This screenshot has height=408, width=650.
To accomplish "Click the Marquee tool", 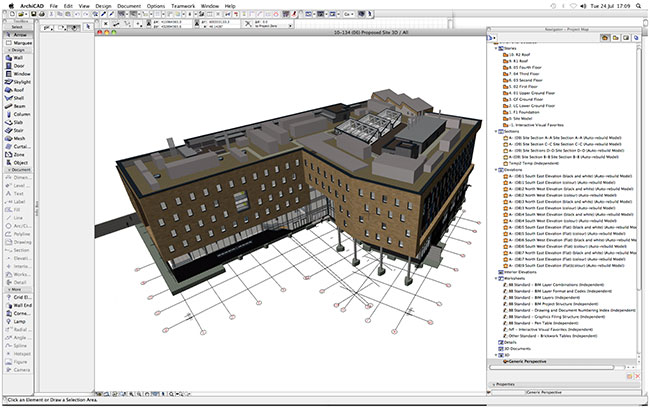I will [x=20, y=43].
